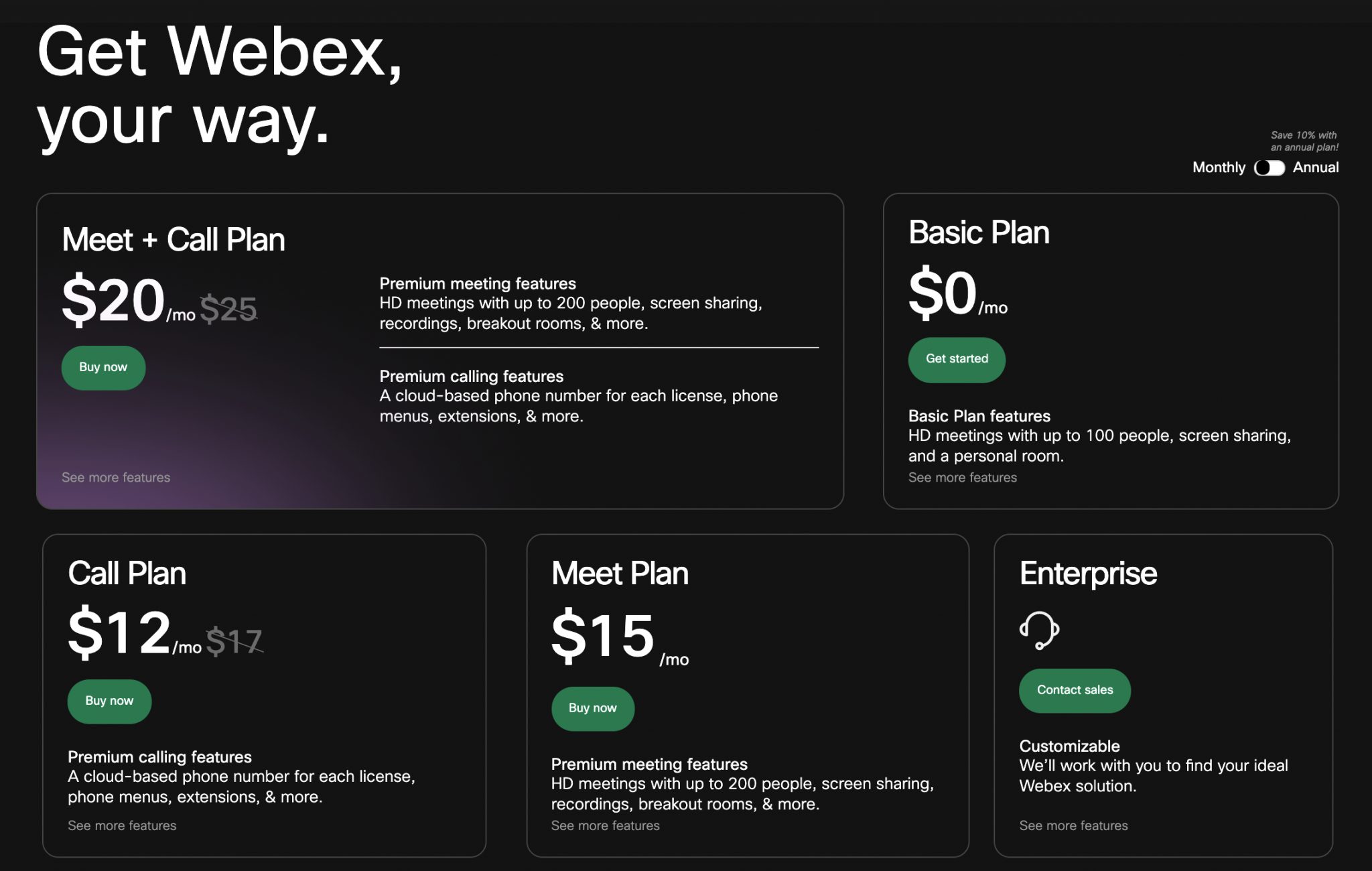Expand See more features under Enterprise

coord(1073,825)
